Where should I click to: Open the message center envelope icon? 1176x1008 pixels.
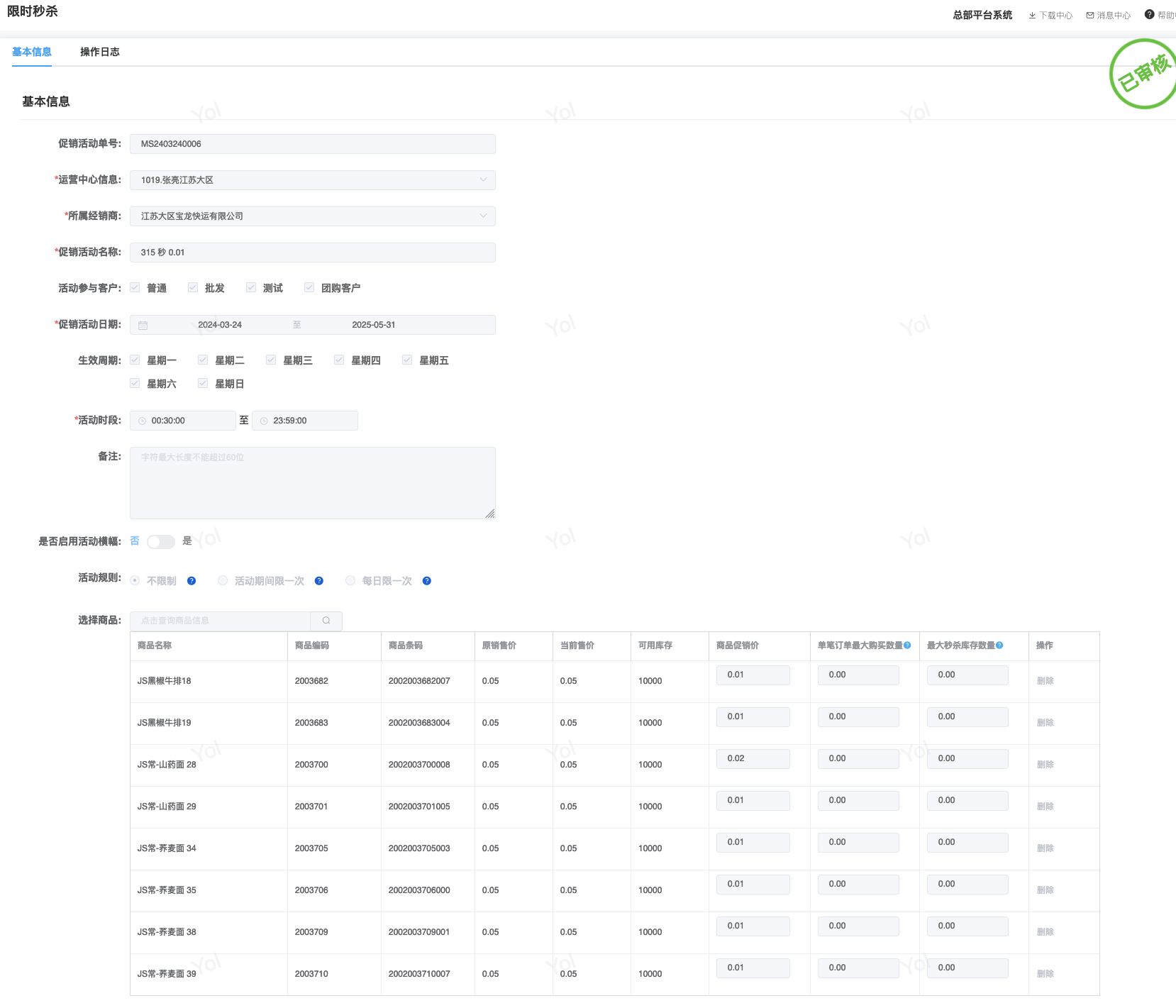[x=1090, y=16]
